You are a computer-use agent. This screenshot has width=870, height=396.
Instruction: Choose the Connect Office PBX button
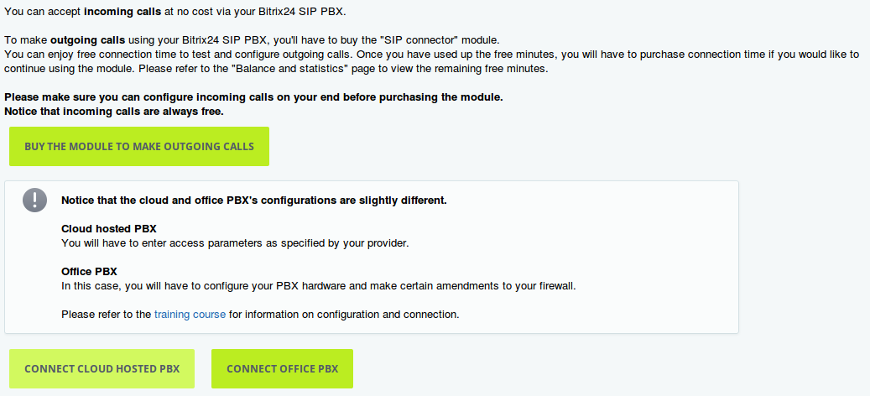pos(282,369)
